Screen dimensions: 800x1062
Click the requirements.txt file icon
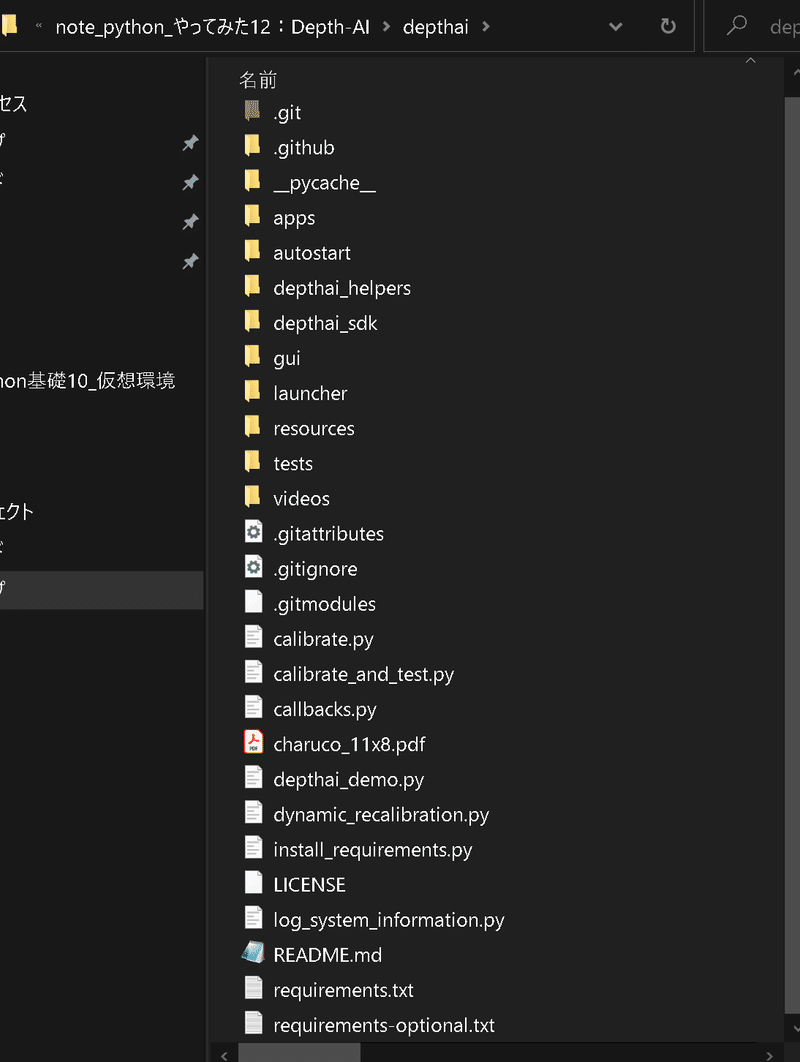[x=253, y=989]
